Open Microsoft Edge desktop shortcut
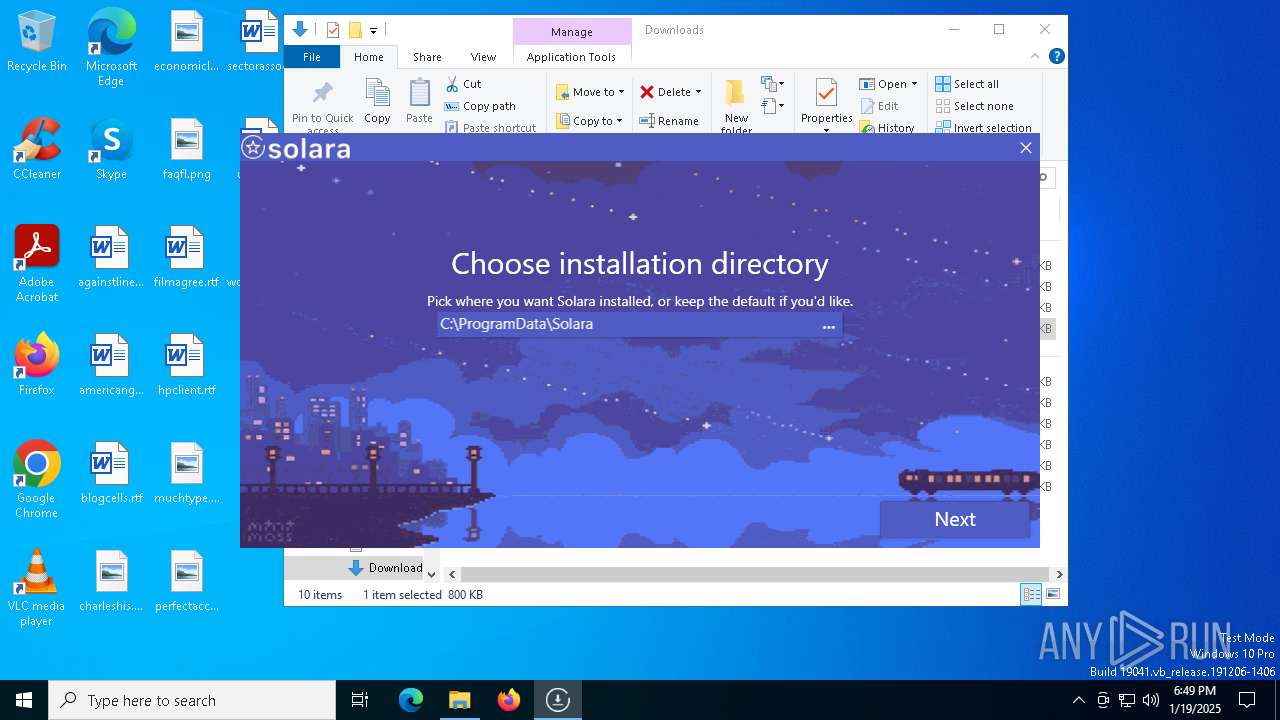Viewport: 1280px width, 720px height. click(111, 47)
